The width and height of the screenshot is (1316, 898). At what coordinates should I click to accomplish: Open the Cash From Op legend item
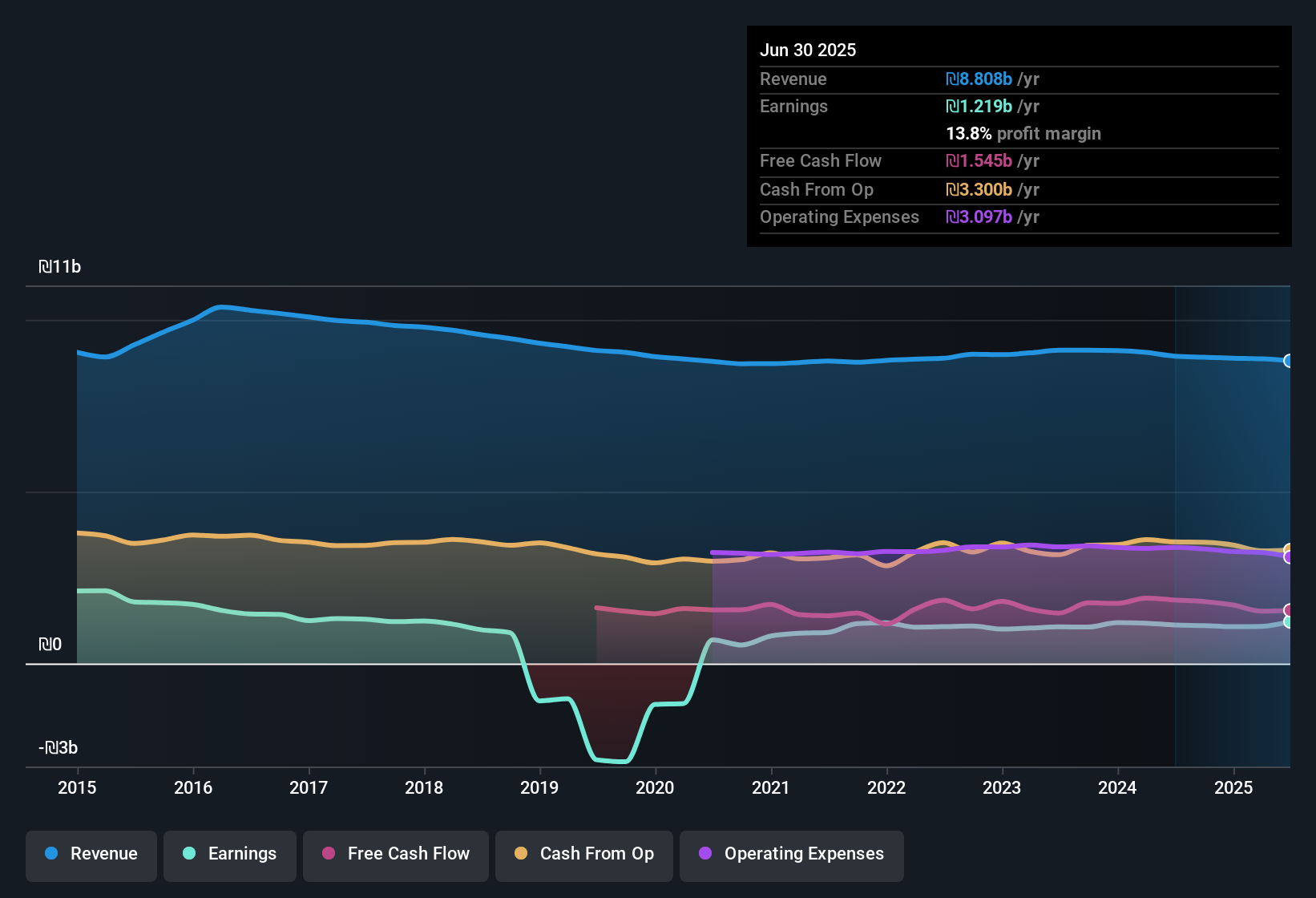(x=583, y=854)
